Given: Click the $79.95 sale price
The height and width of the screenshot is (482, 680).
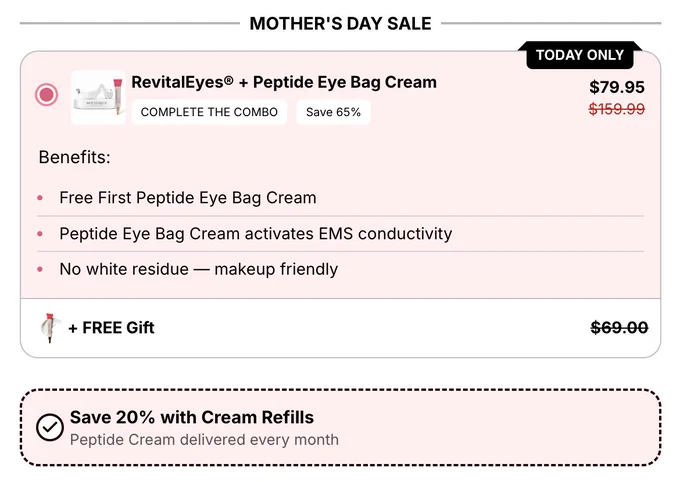Looking at the screenshot, I should point(617,87).
